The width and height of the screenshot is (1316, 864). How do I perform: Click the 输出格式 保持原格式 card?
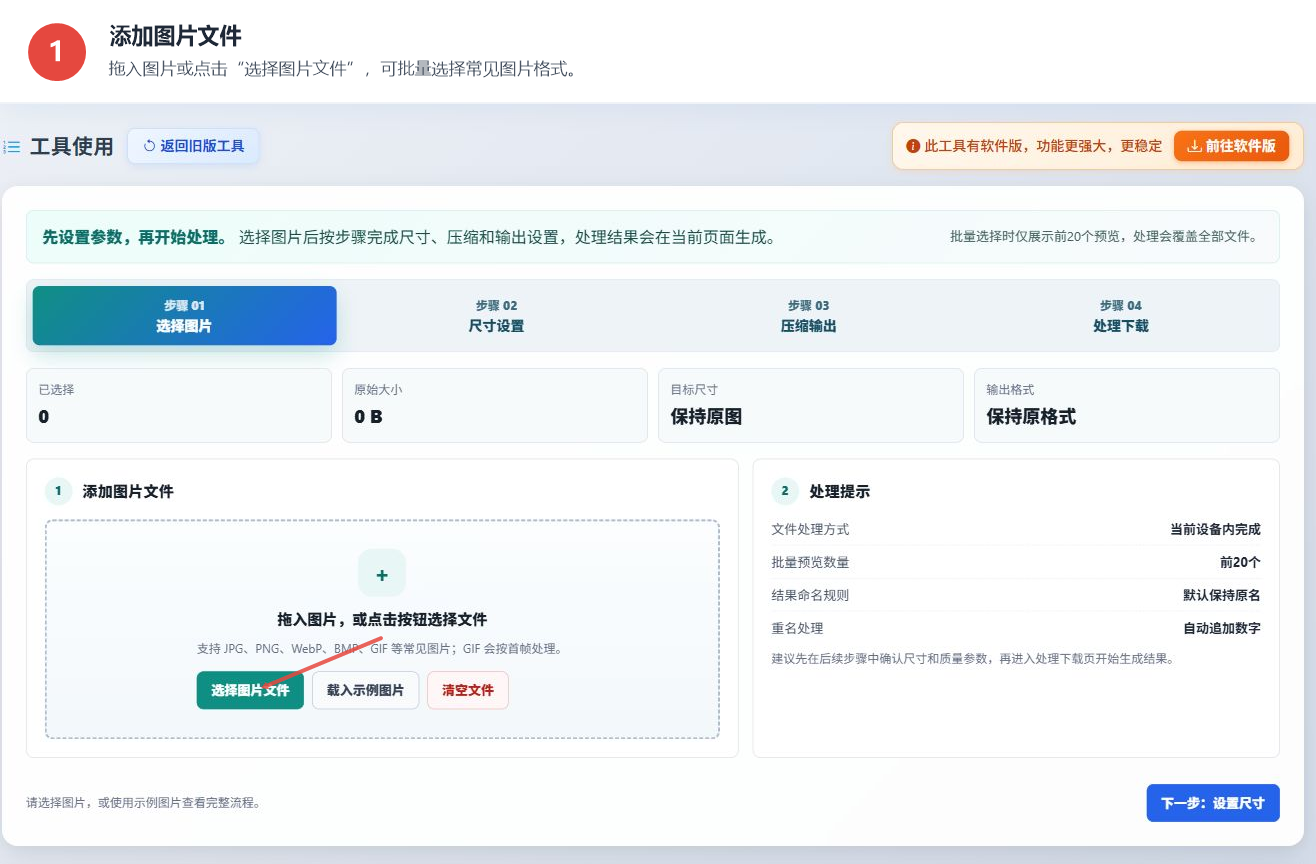1127,405
